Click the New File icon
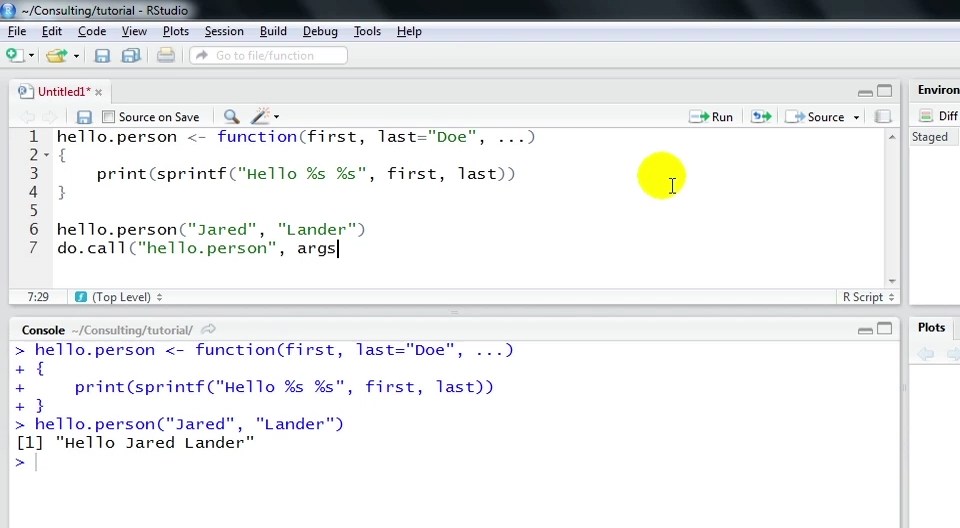The image size is (960, 528). (13, 55)
